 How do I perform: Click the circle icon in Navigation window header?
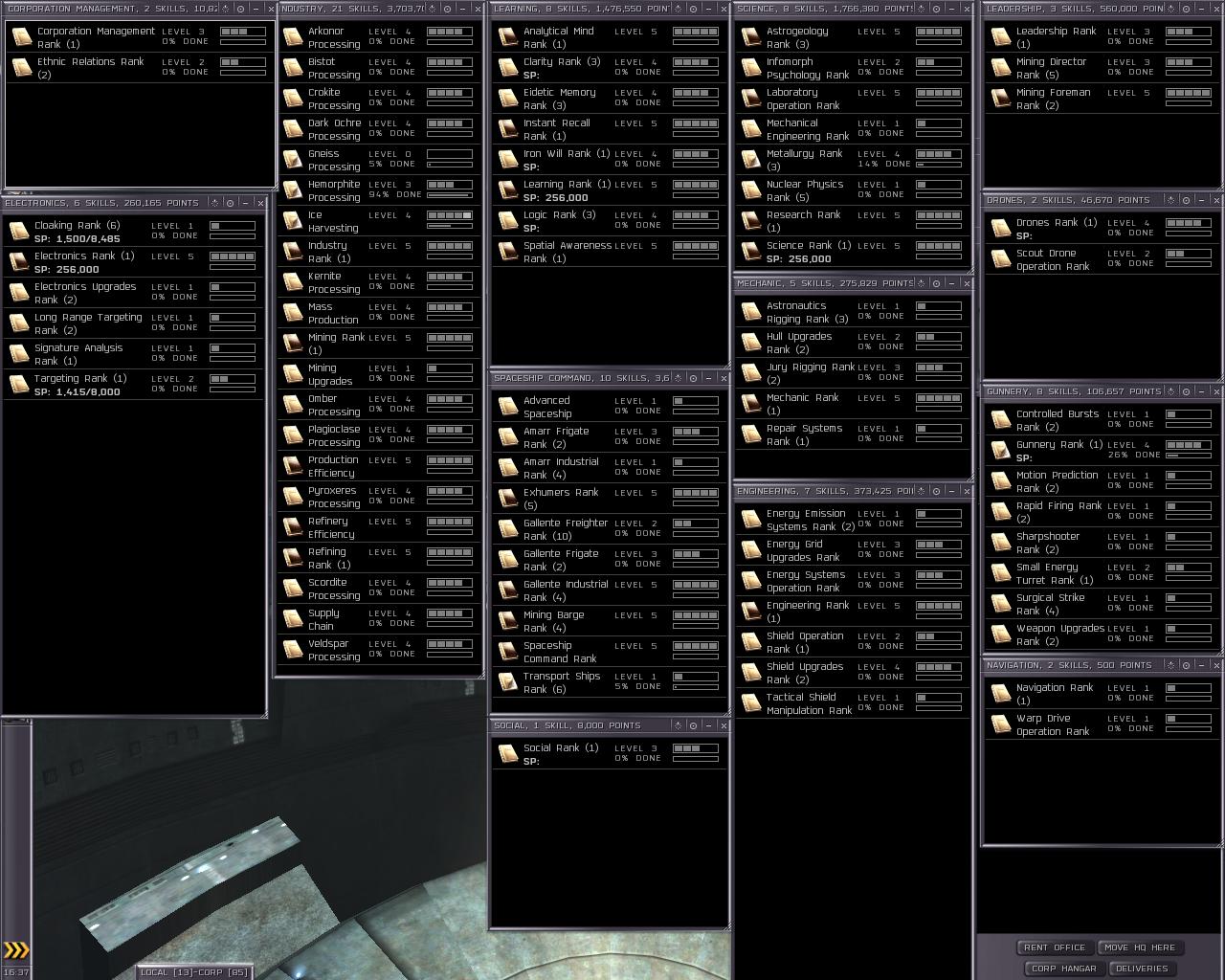[1187, 665]
